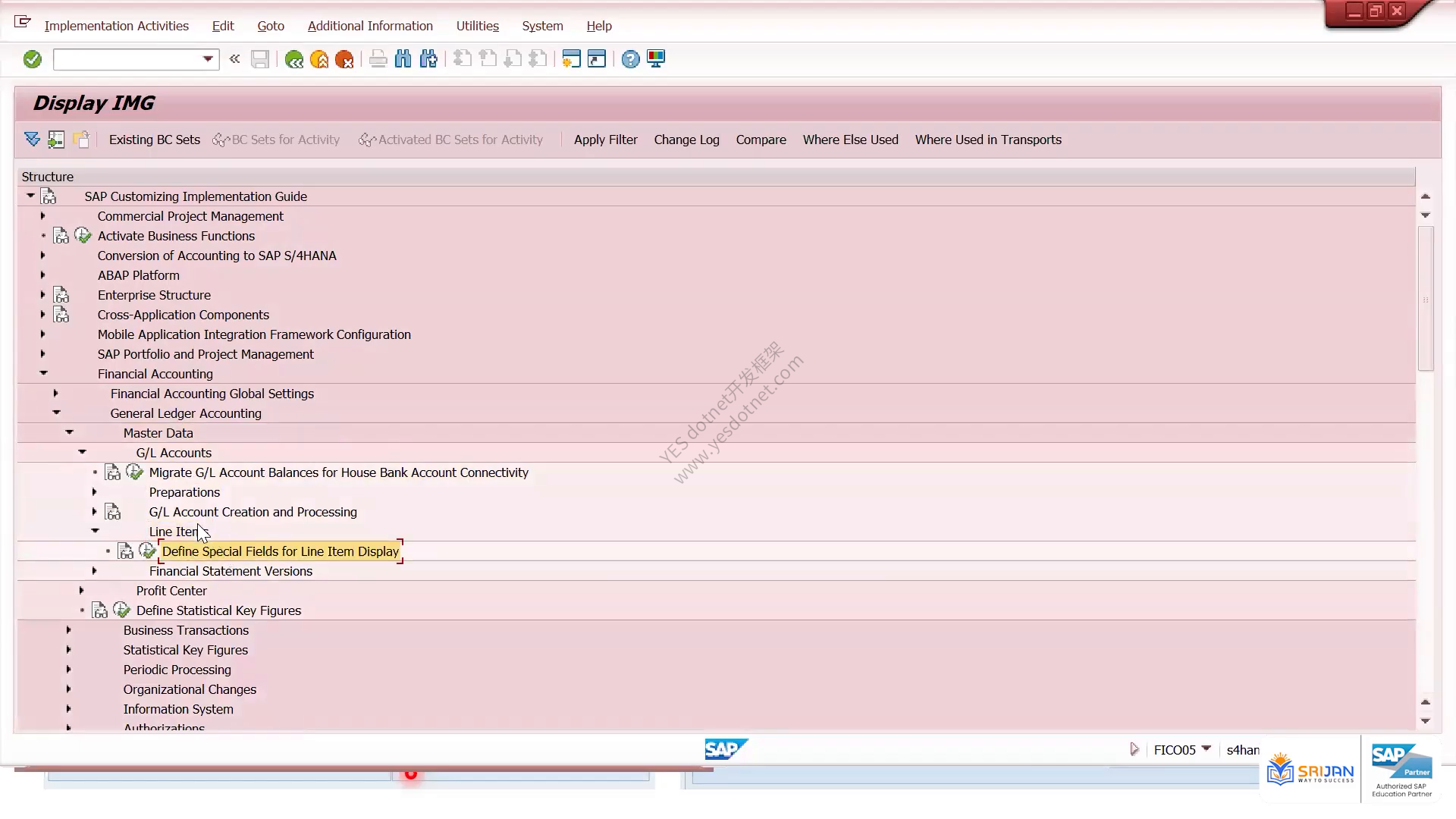
Task: Execute activity icon for Activate Business Functions
Action: pos(83,236)
